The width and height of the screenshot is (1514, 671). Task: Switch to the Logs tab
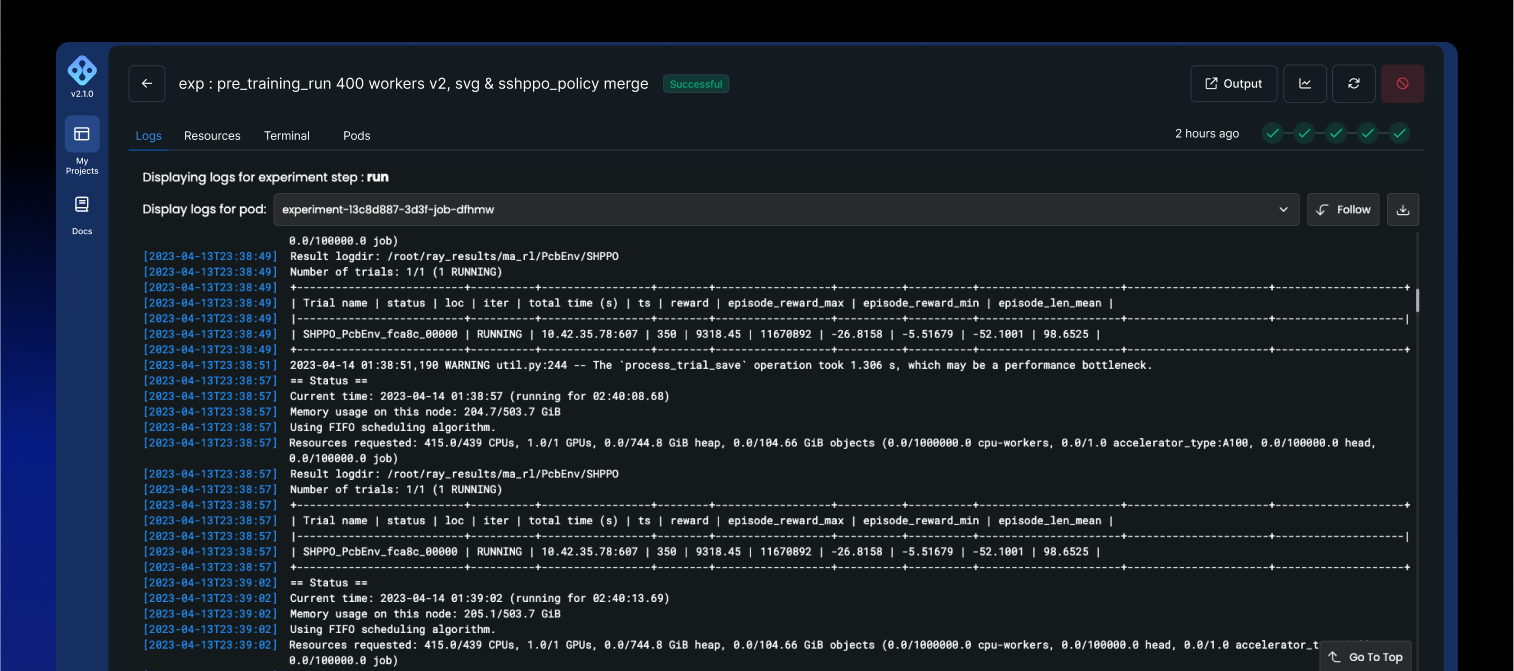149,136
